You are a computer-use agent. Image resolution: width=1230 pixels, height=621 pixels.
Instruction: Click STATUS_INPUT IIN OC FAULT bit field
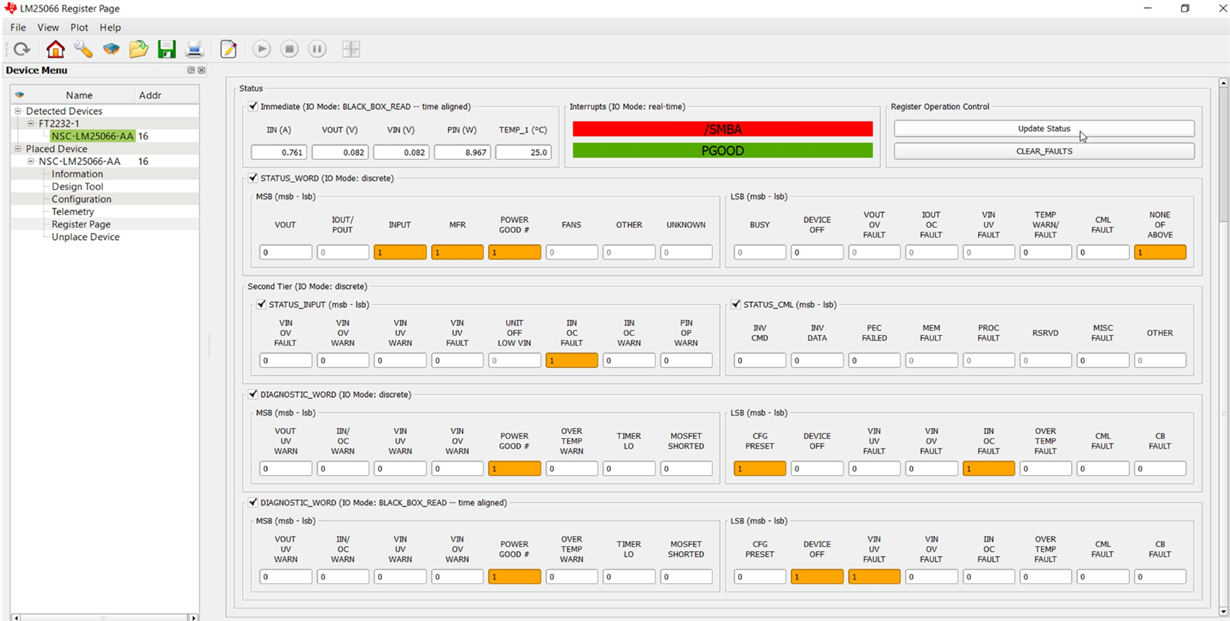tap(572, 360)
